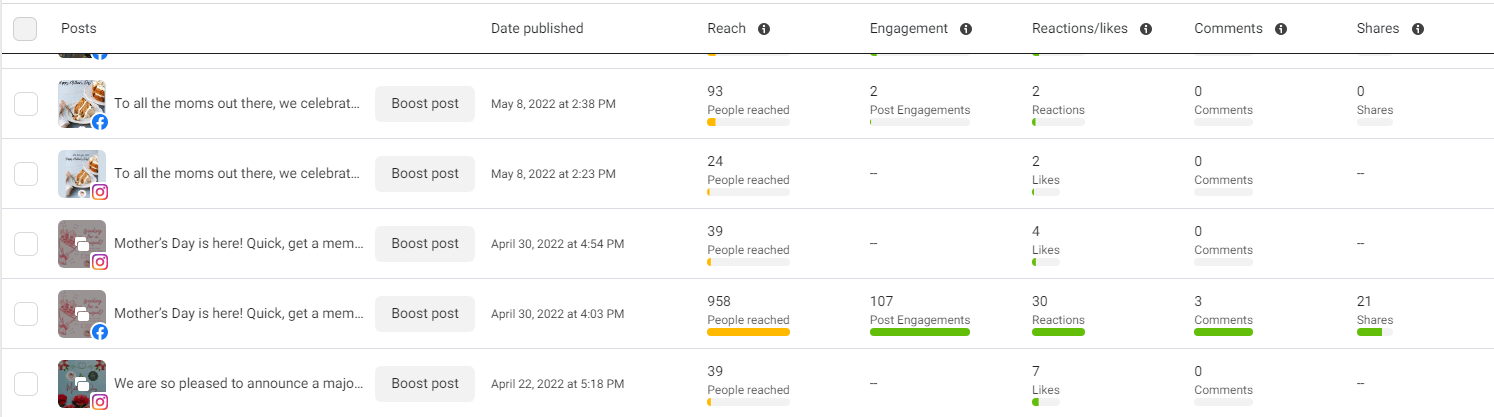Click the Engagement column info icon
This screenshot has height=417, width=1494.
(x=966, y=29)
